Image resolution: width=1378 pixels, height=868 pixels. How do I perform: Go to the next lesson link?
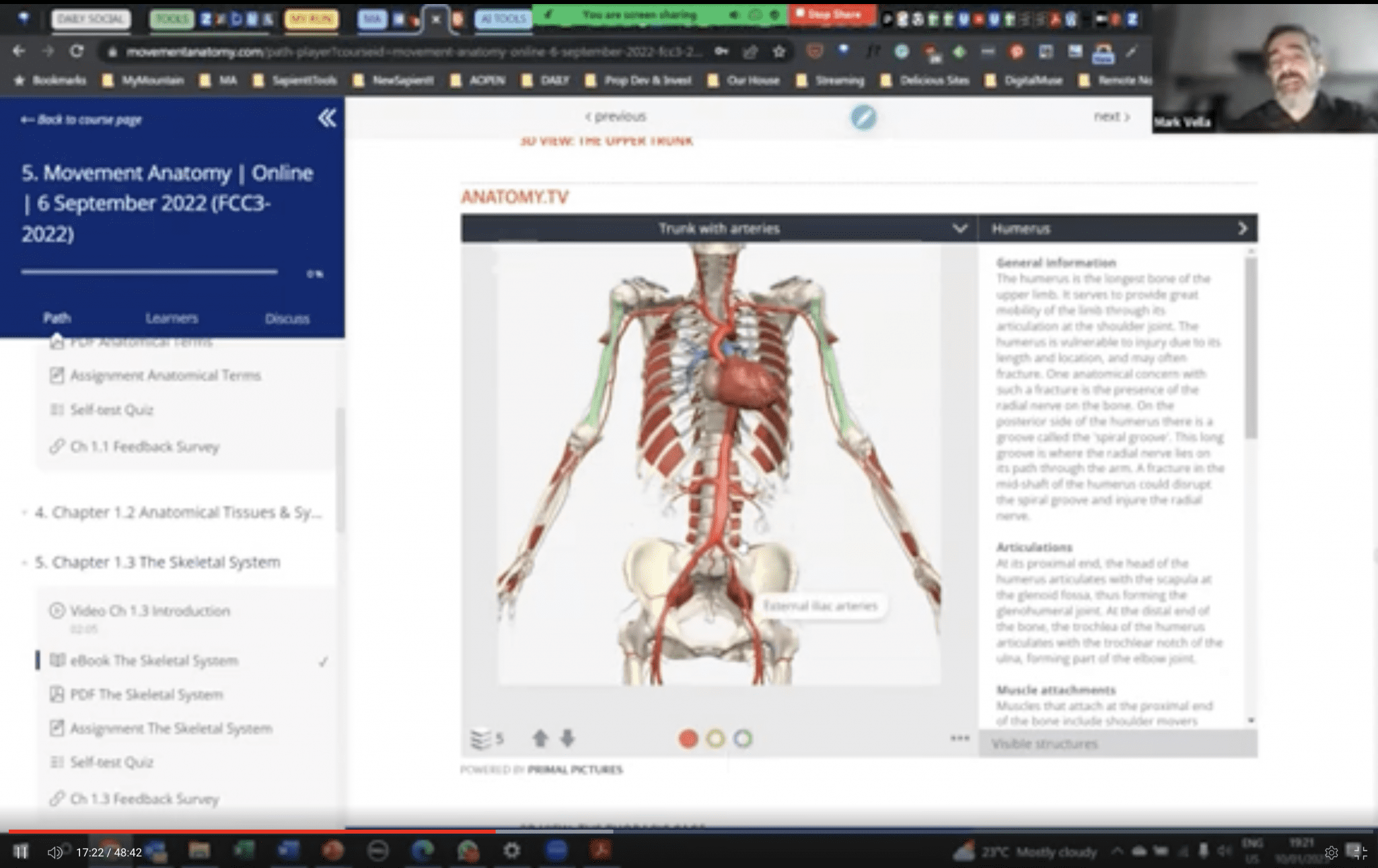pyautogui.click(x=1111, y=116)
